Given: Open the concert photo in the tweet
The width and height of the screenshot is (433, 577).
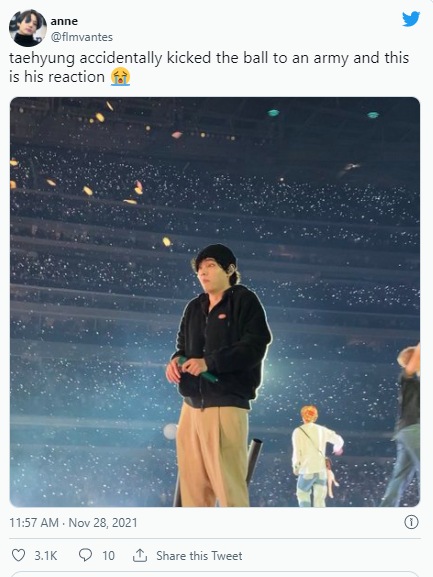Looking at the screenshot, I should 215,302.
